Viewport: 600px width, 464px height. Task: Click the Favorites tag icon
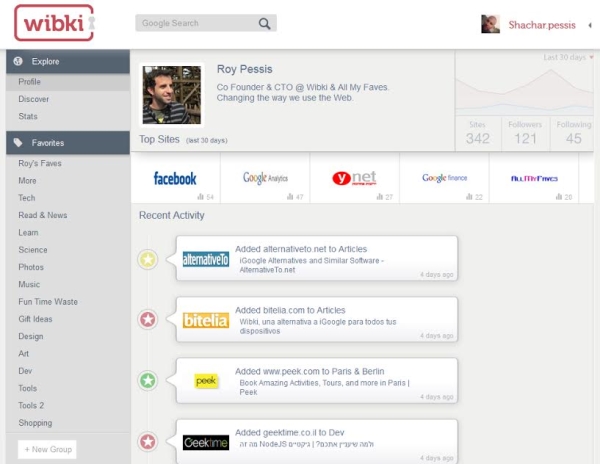(18, 143)
